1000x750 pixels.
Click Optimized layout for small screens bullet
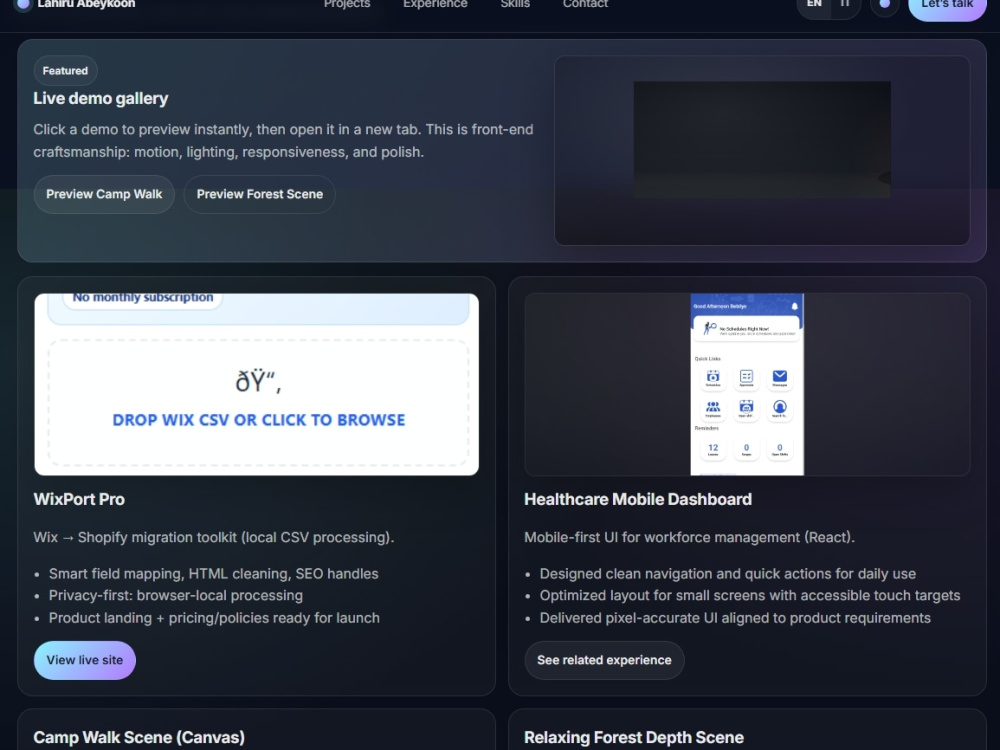click(750, 596)
